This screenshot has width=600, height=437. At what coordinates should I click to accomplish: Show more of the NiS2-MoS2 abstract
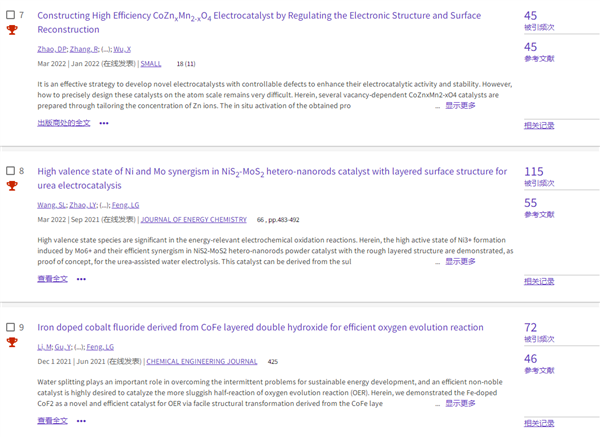[460, 261]
